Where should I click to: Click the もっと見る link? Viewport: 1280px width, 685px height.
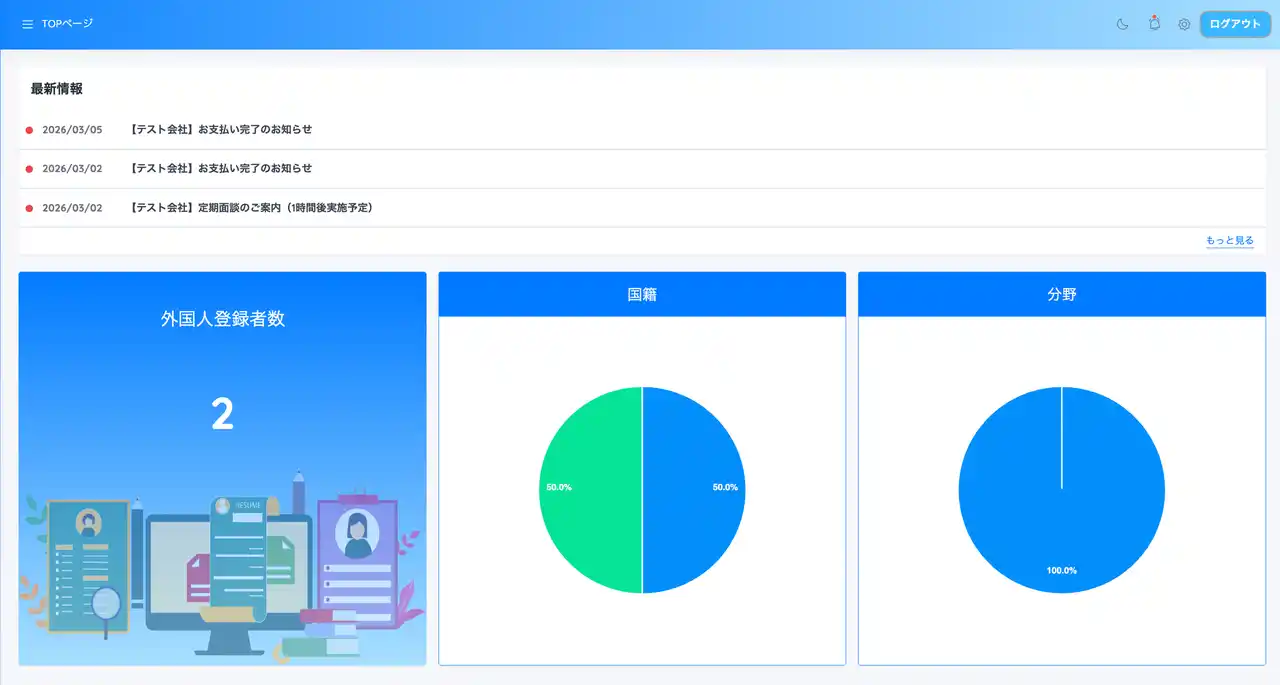(x=1229, y=241)
